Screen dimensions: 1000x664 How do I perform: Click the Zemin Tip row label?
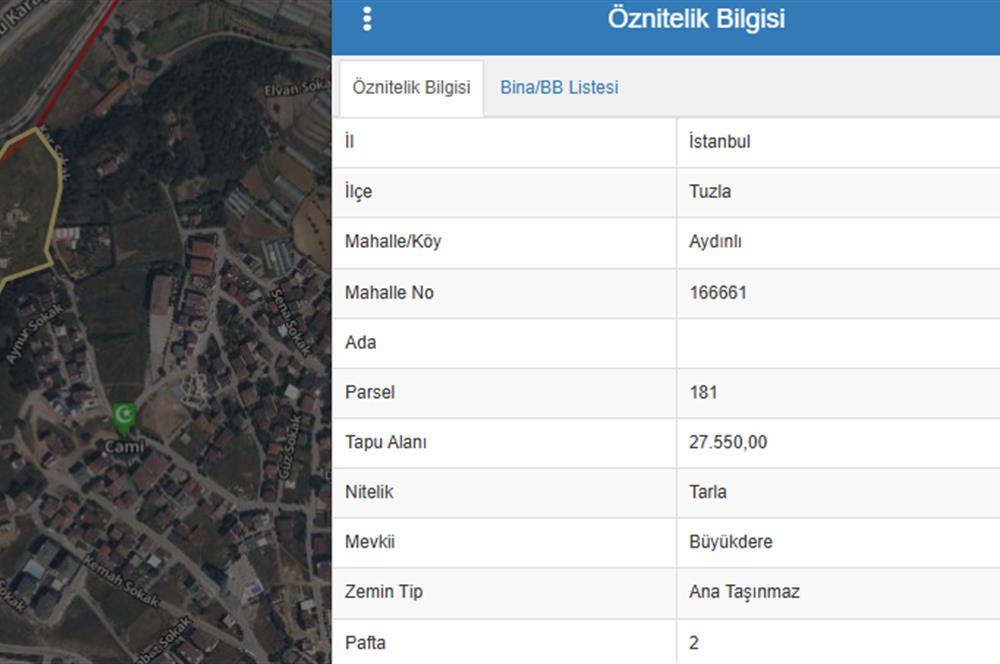(x=384, y=592)
